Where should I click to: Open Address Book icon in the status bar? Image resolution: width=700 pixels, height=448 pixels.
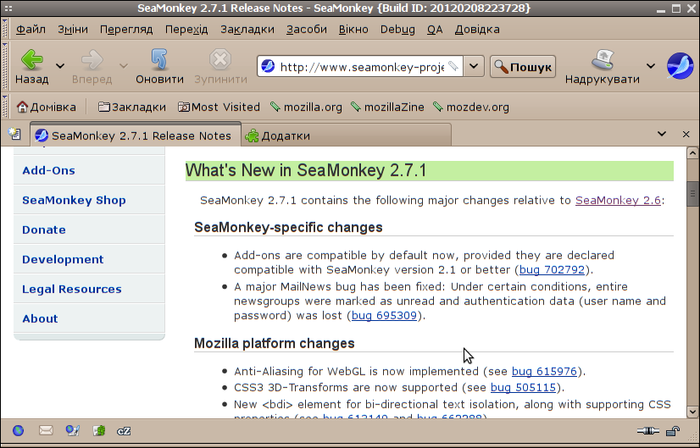99,431
